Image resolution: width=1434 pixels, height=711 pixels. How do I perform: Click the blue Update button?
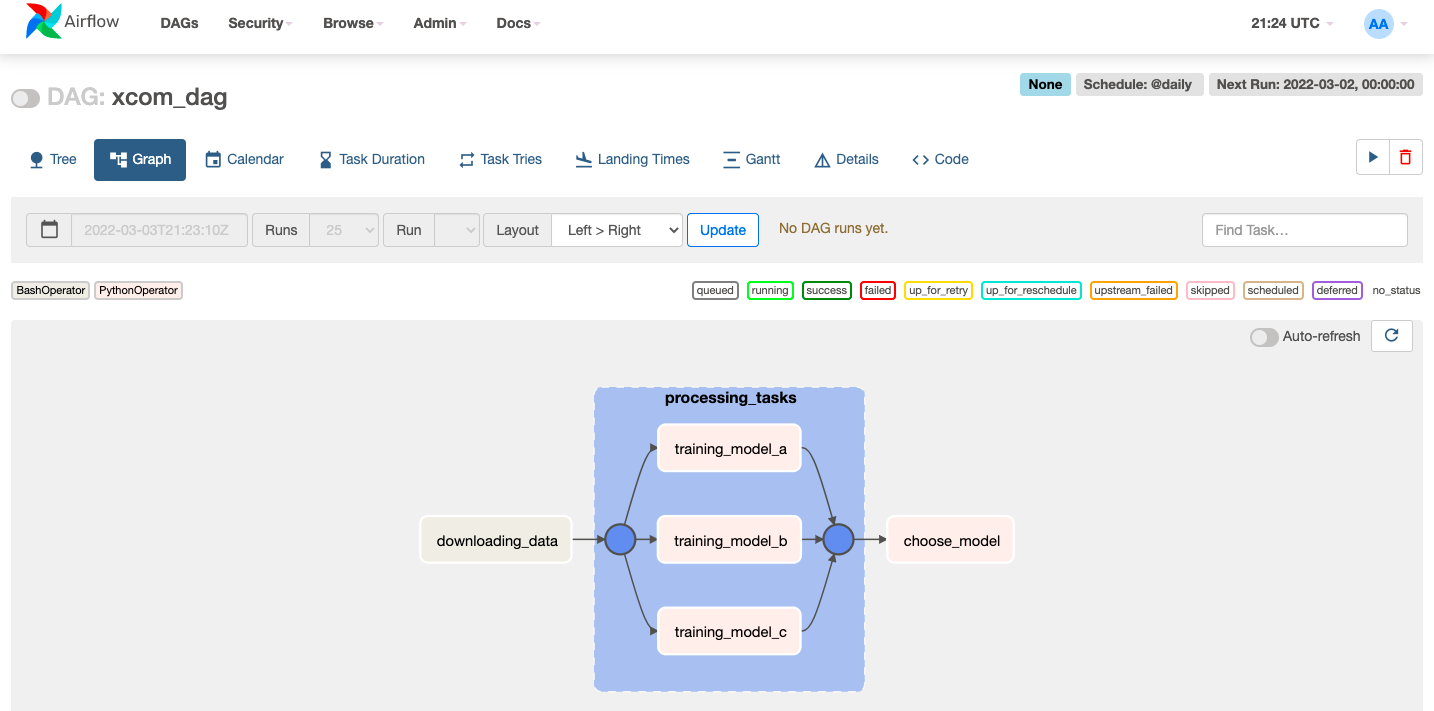pos(723,230)
